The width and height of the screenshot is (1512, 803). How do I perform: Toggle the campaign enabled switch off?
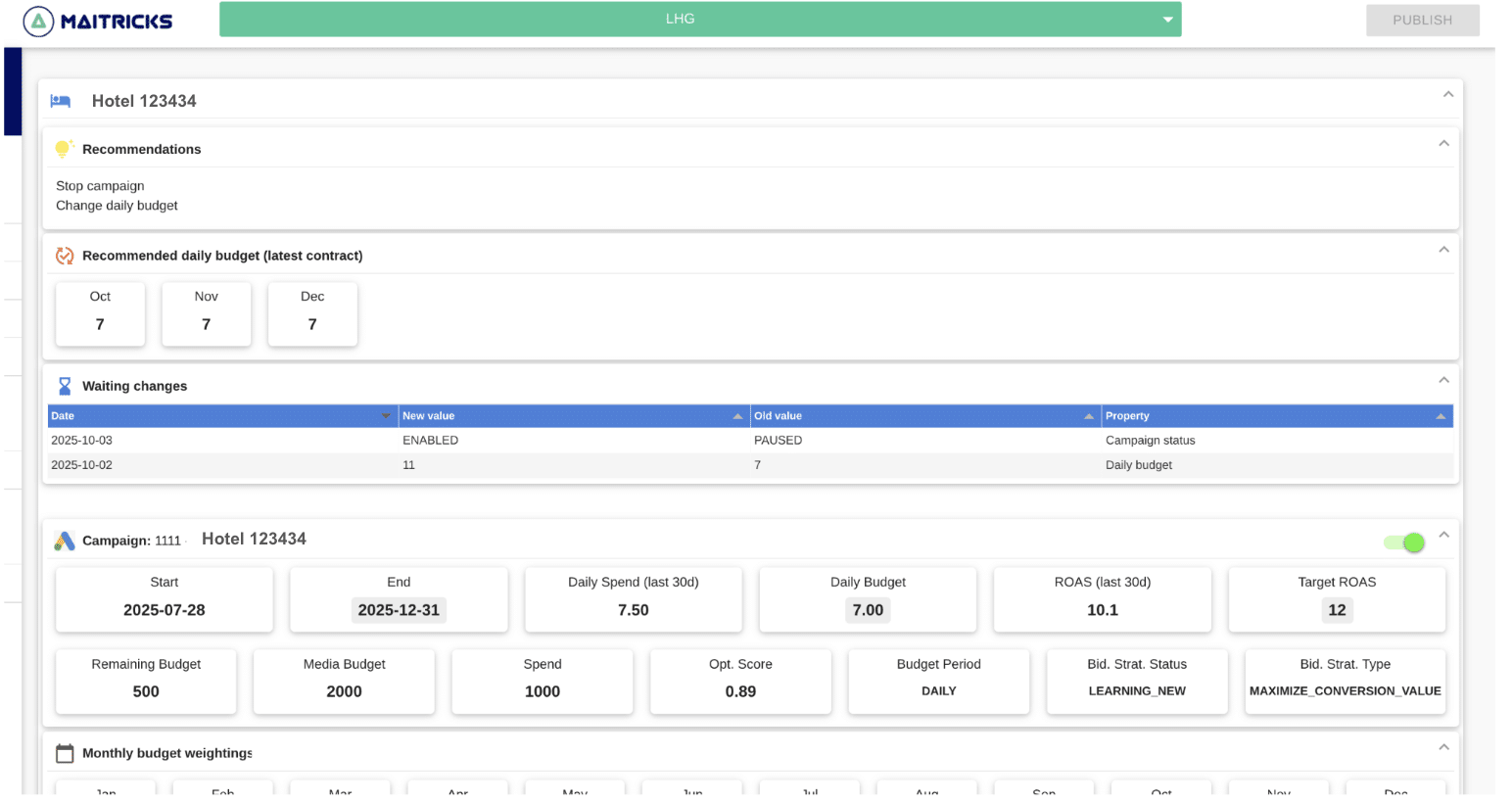click(1404, 543)
